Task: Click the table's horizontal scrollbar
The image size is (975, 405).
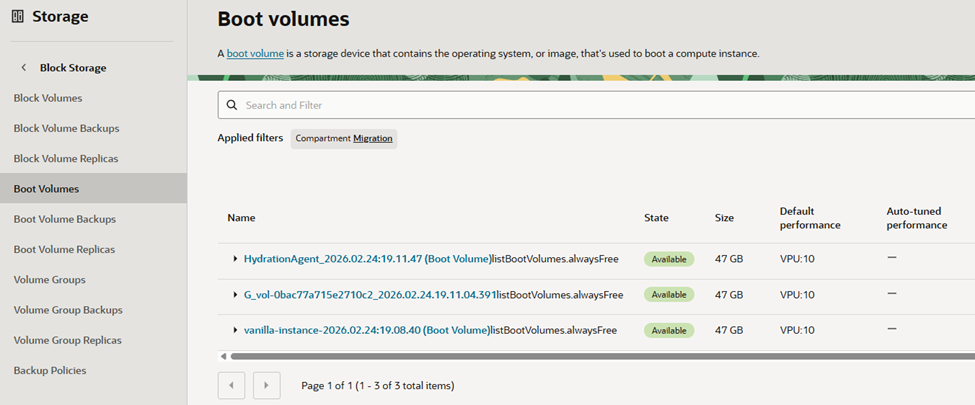Action: pos(600,355)
